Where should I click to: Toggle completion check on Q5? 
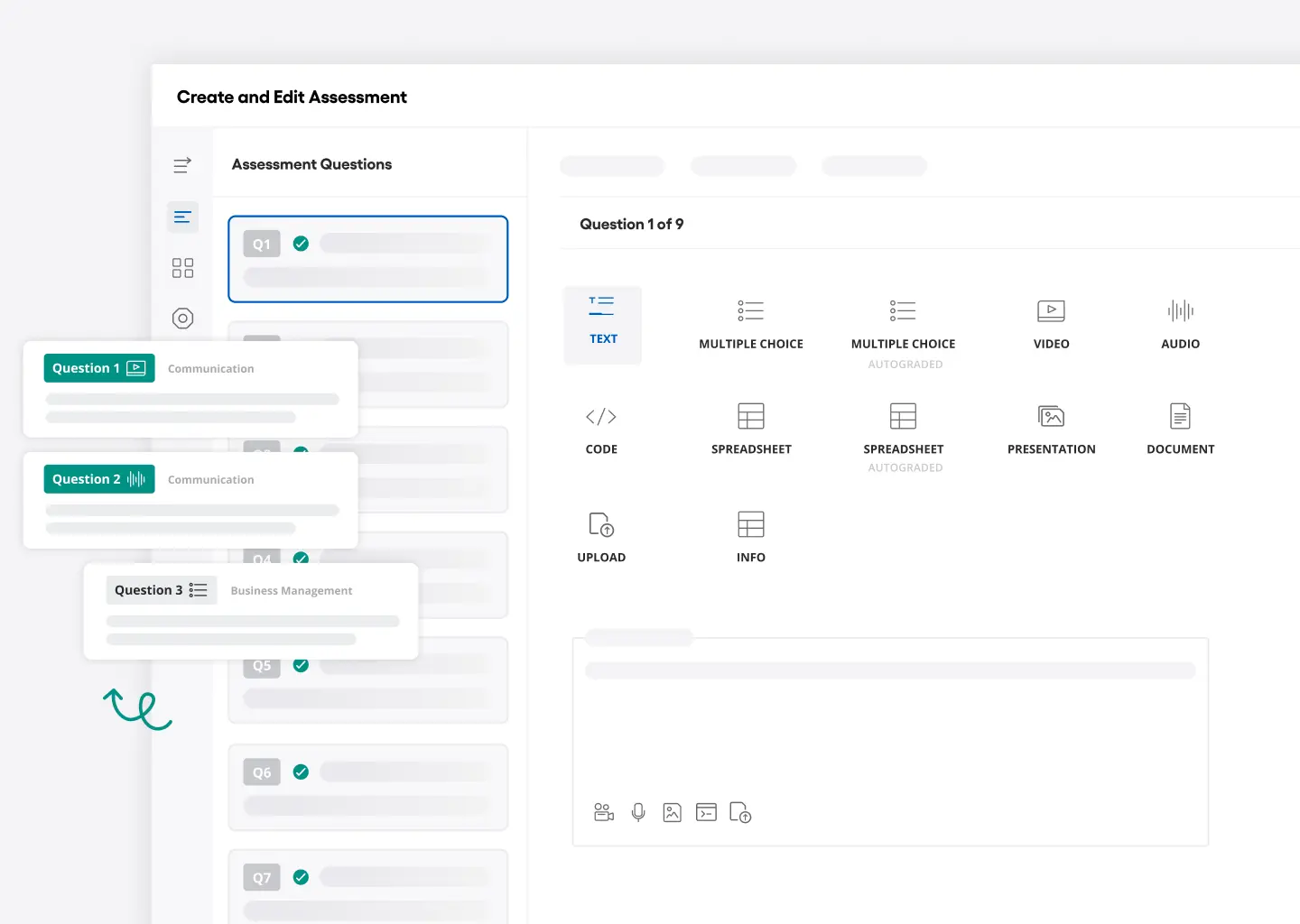(301, 665)
